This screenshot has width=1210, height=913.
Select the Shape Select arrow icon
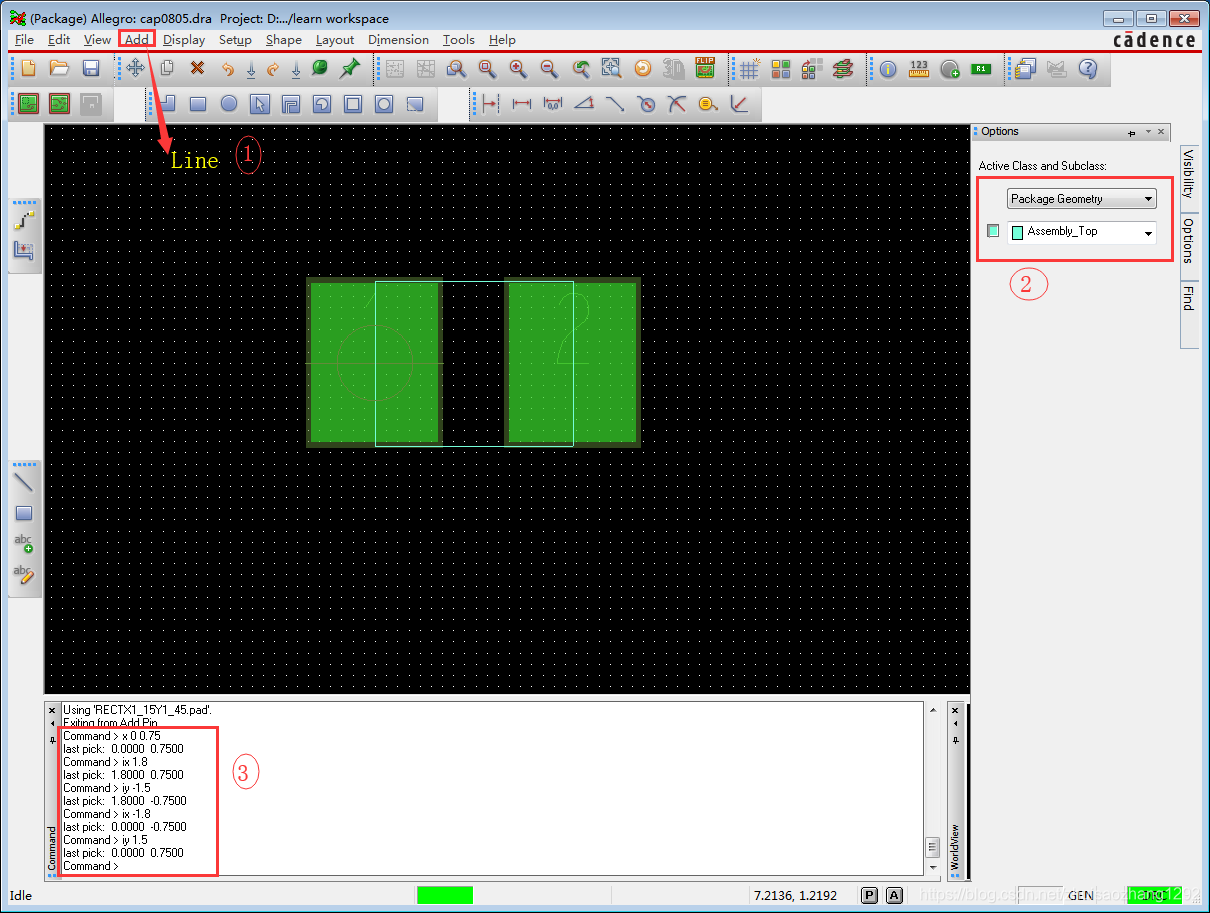(260, 104)
